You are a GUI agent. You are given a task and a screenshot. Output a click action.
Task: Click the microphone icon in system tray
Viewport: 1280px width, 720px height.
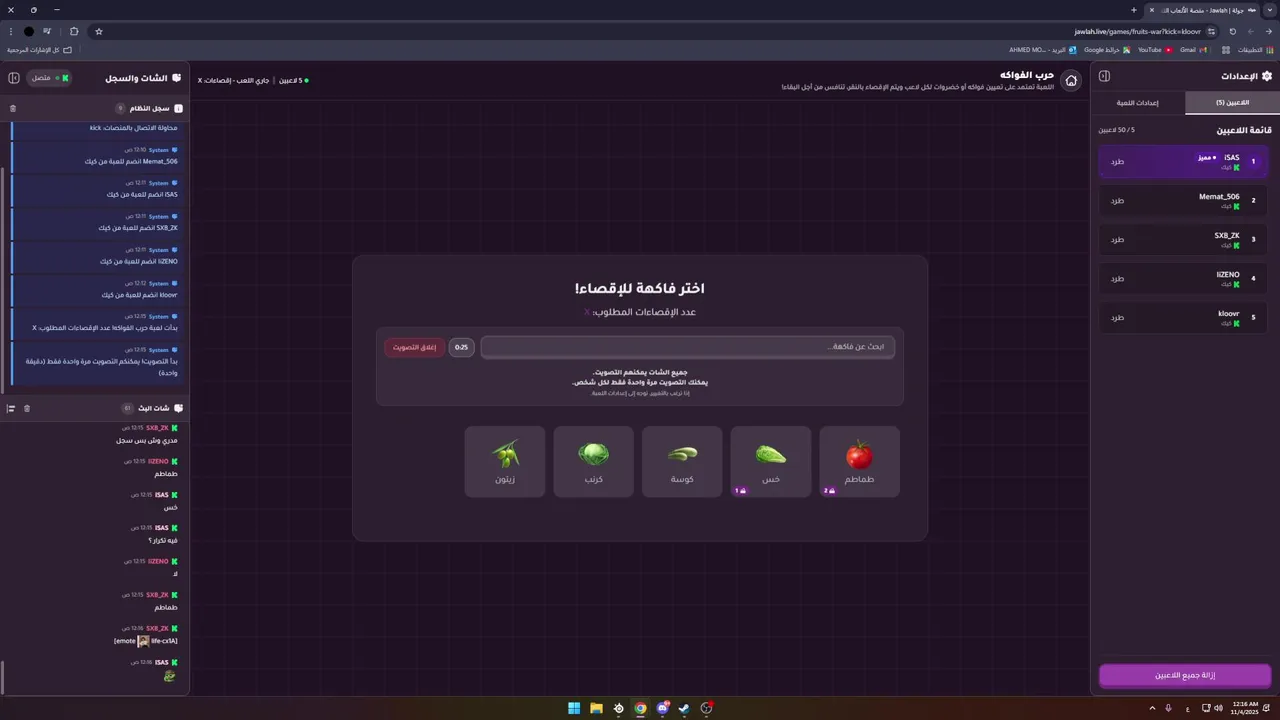tap(1169, 708)
